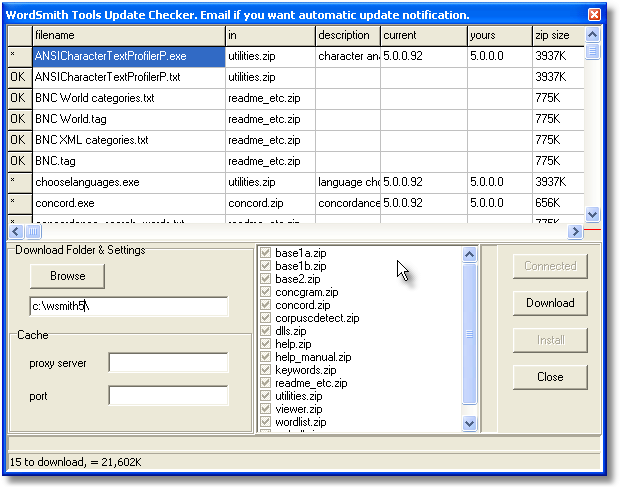Select BNC World.tag filename cell
The image size is (621, 490).
coord(129,119)
